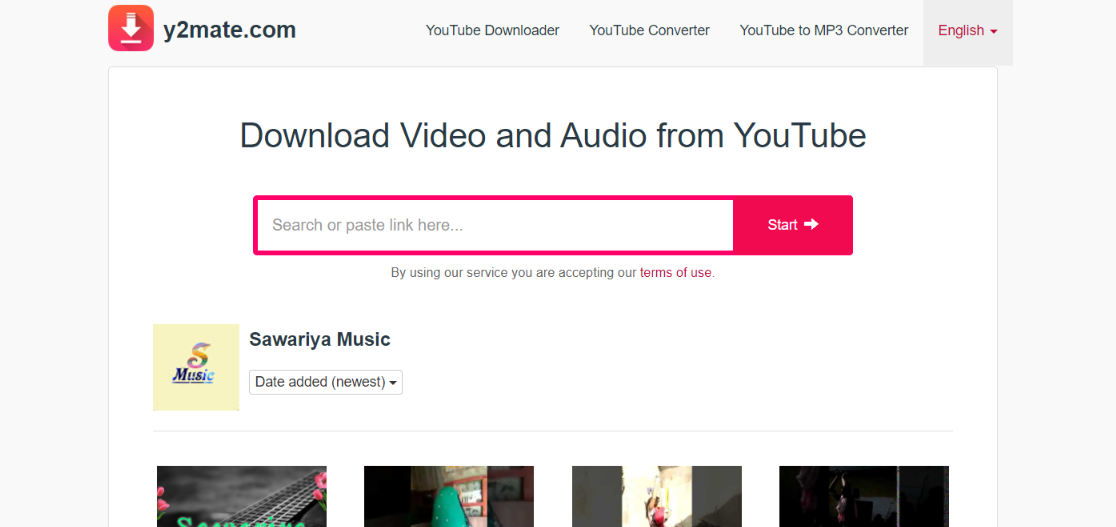Image resolution: width=1116 pixels, height=527 pixels.
Task: Open YouTube Converter menu item
Action: click(649, 31)
